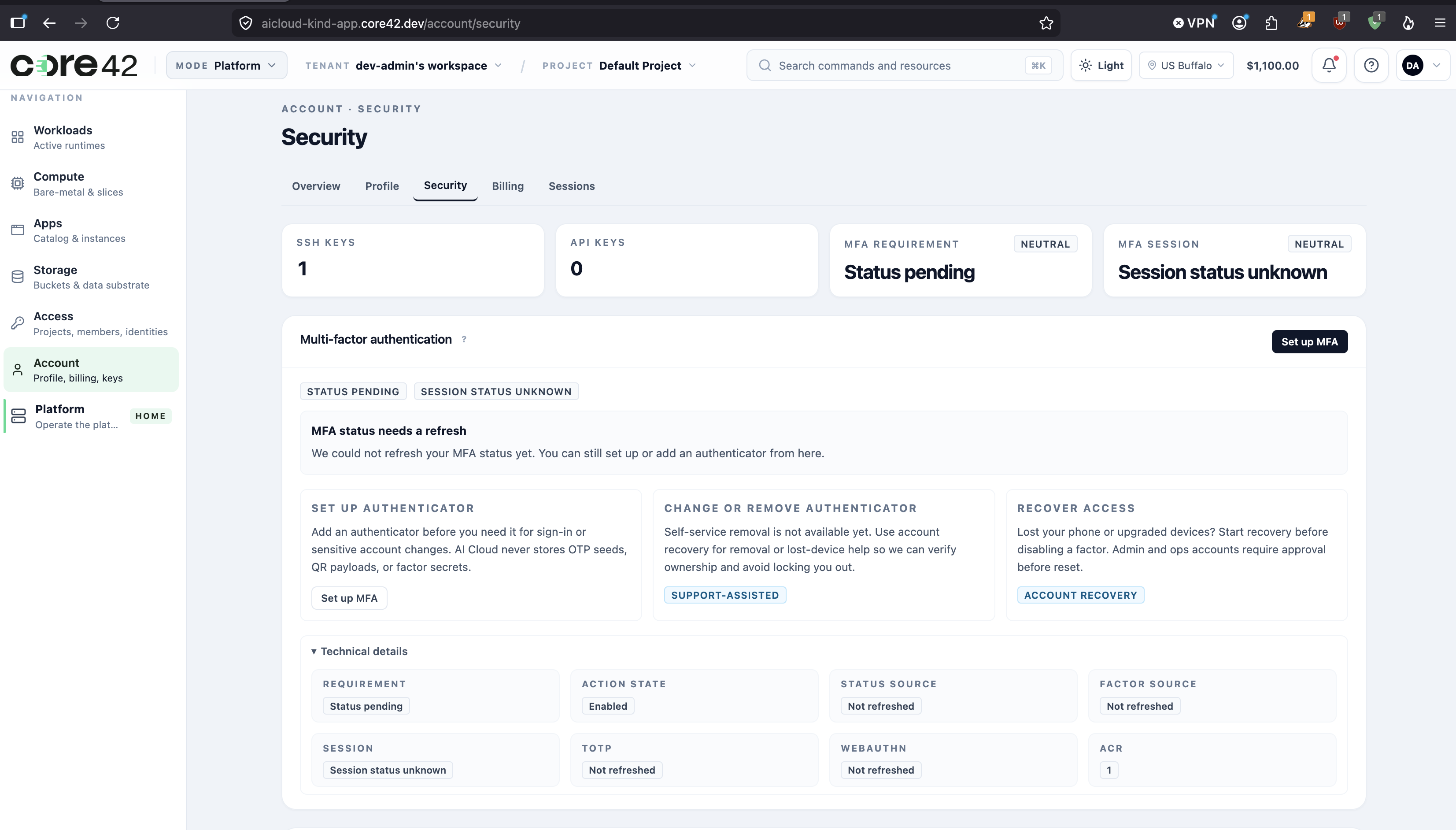This screenshot has width=1456, height=830.
Task: Expand the user menu chevron
Action: [1437, 66]
